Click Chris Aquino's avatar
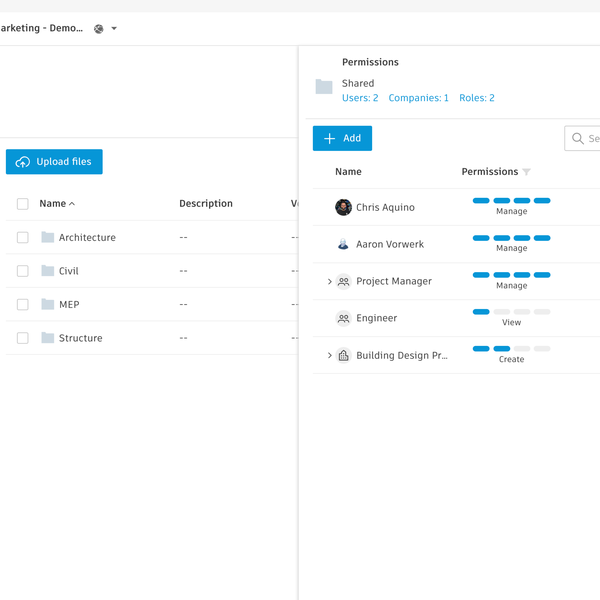The image size is (600, 600). (x=343, y=207)
